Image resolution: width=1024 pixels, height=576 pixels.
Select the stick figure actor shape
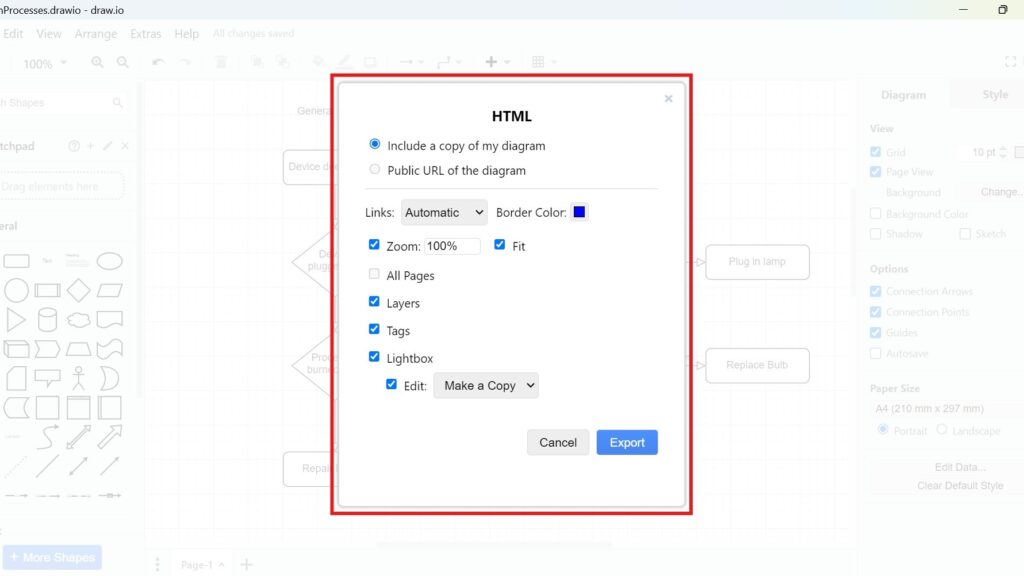[78, 378]
